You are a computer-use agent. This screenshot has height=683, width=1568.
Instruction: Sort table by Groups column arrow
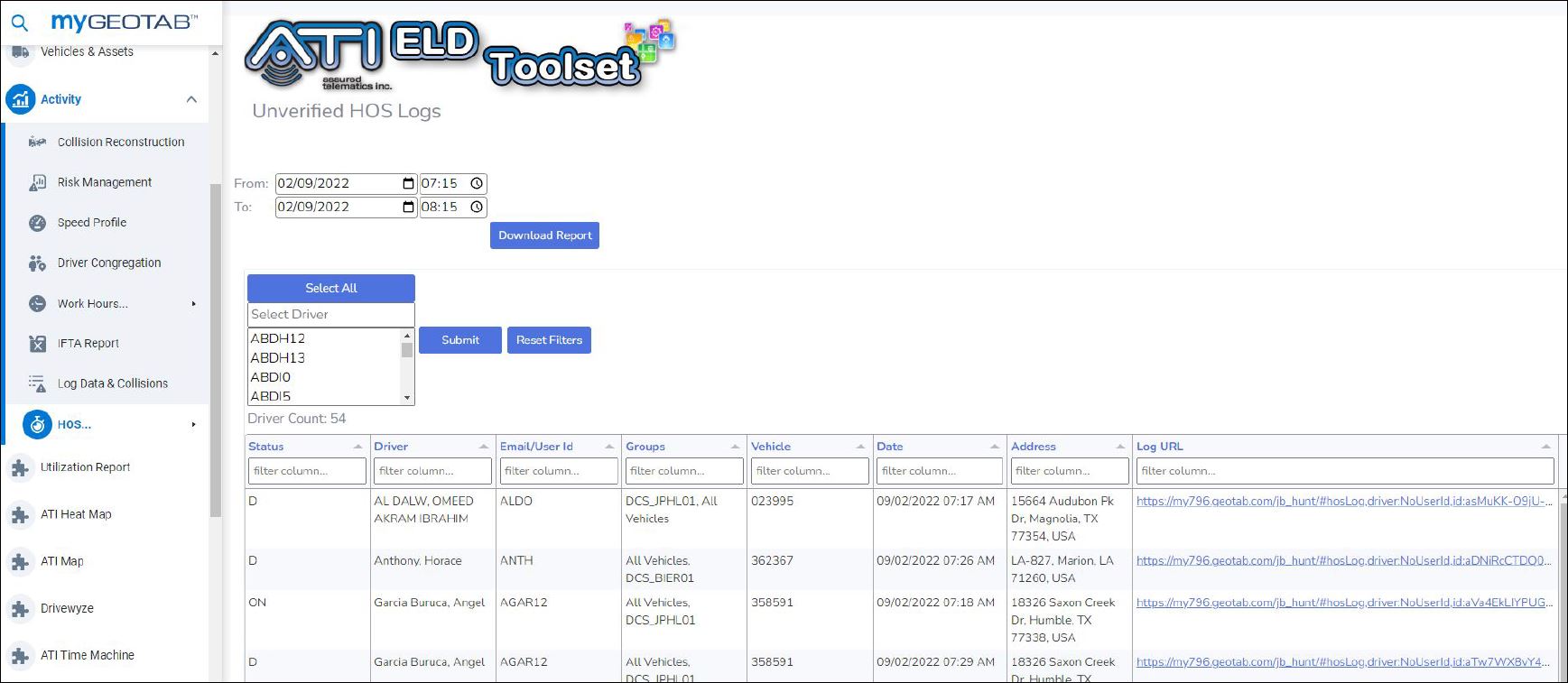(735, 447)
